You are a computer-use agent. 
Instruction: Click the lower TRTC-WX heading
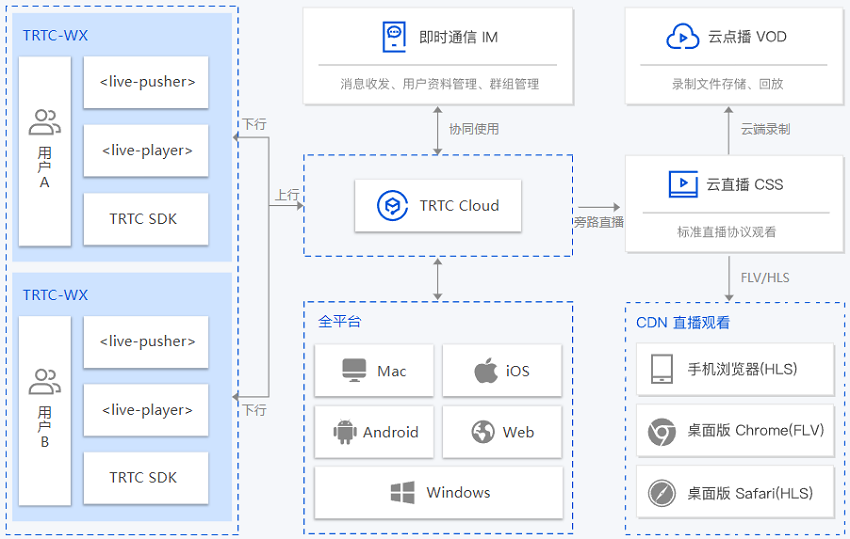coord(55,295)
